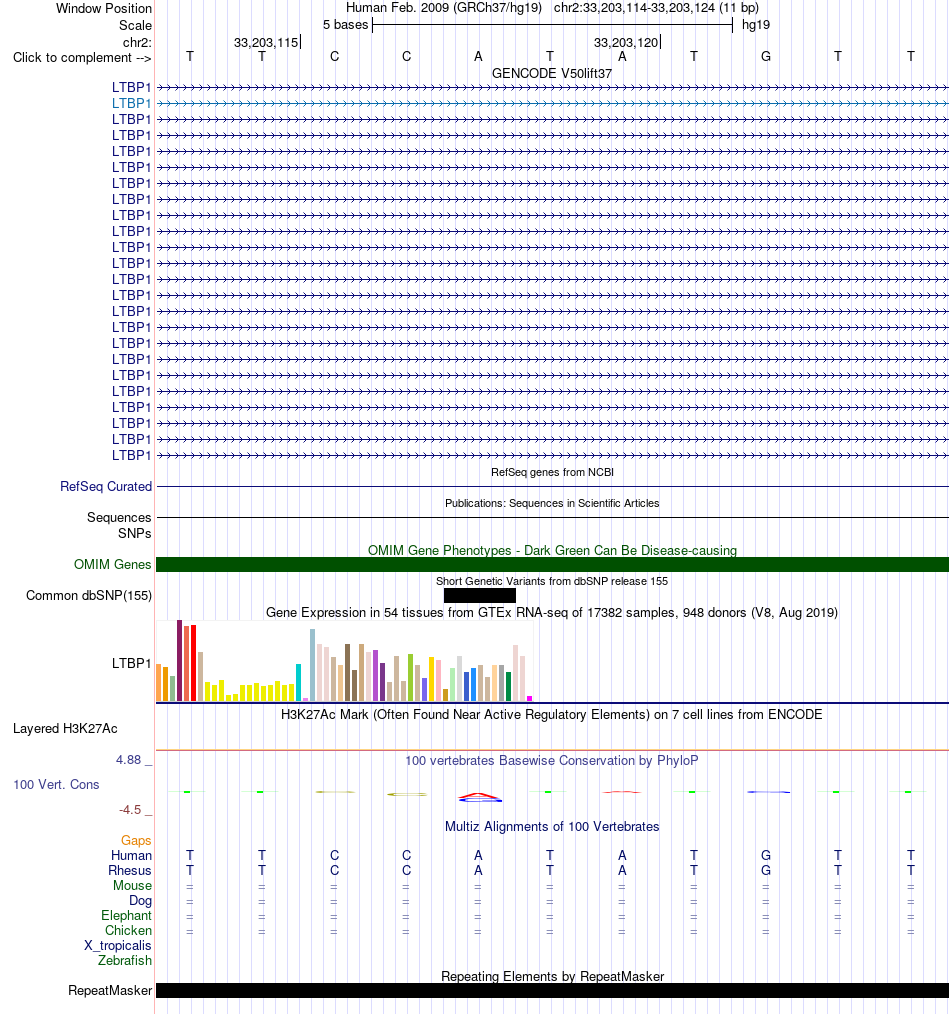Image resolution: width=950 pixels, height=1014 pixels.
Task: Open the Common dbSNP(155) track label
Action: (x=89, y=596)
